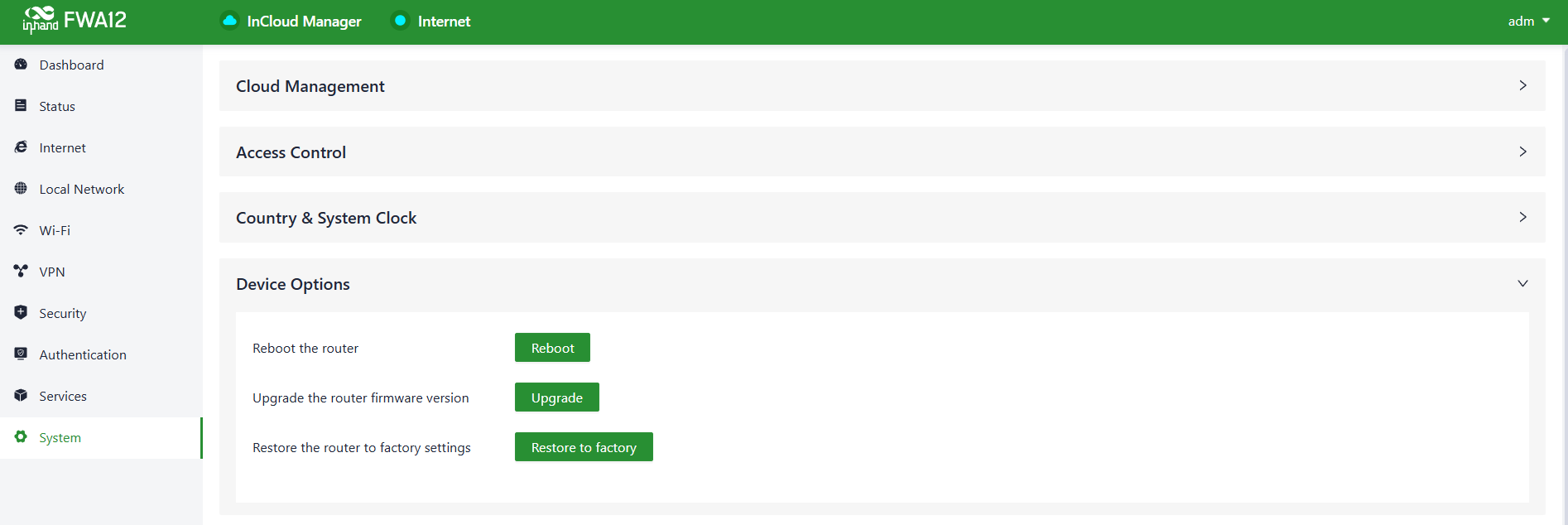Screen dimensions: 1568x525
Task: Click the InHand FWA12 logo
Action: (x=75, y=20)
